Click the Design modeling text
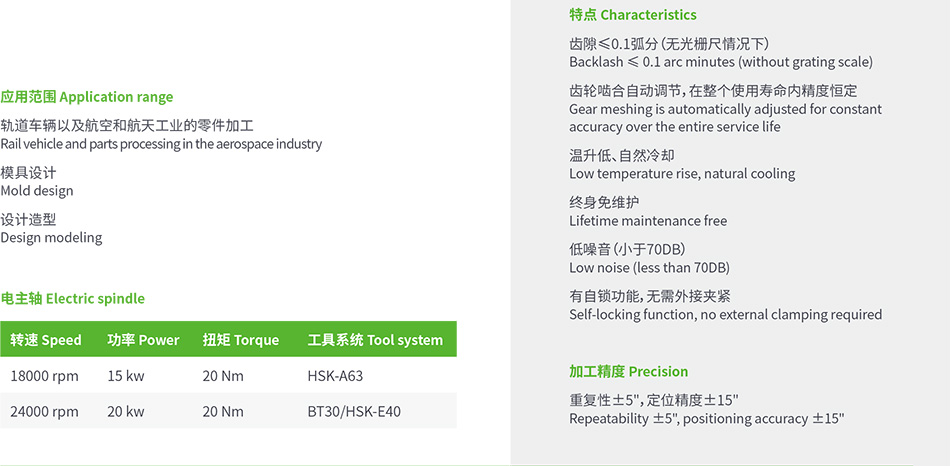Screen dimensions: 950x466 51,237
